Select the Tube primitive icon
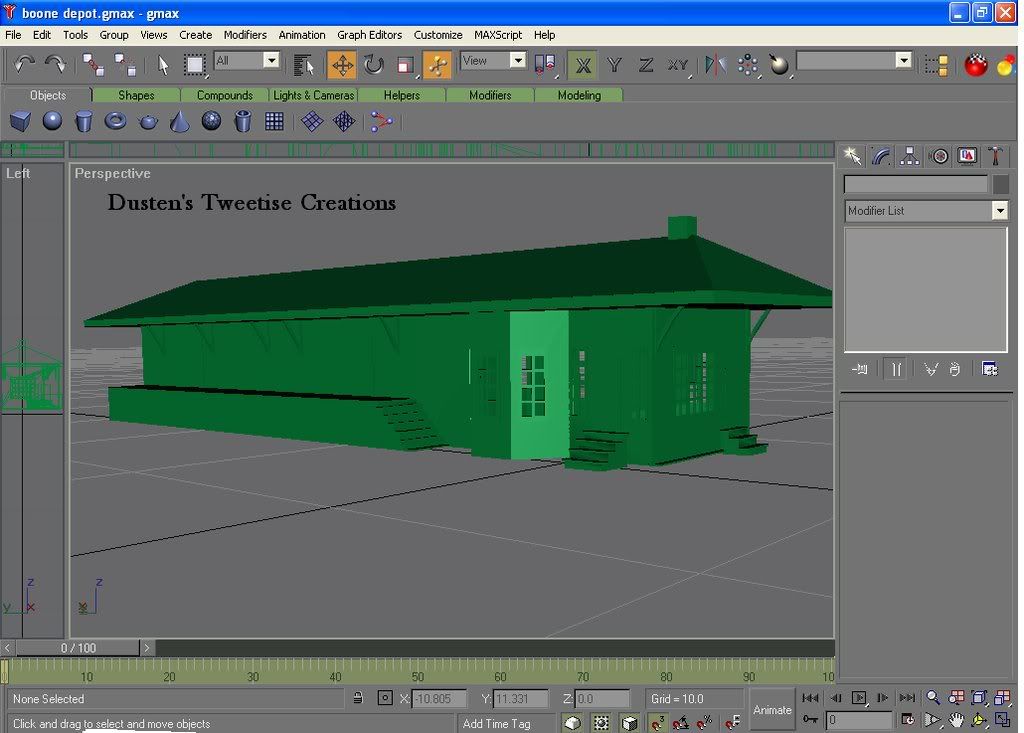This screenshot has height=733, width=1024. click(x=243, y=121)
